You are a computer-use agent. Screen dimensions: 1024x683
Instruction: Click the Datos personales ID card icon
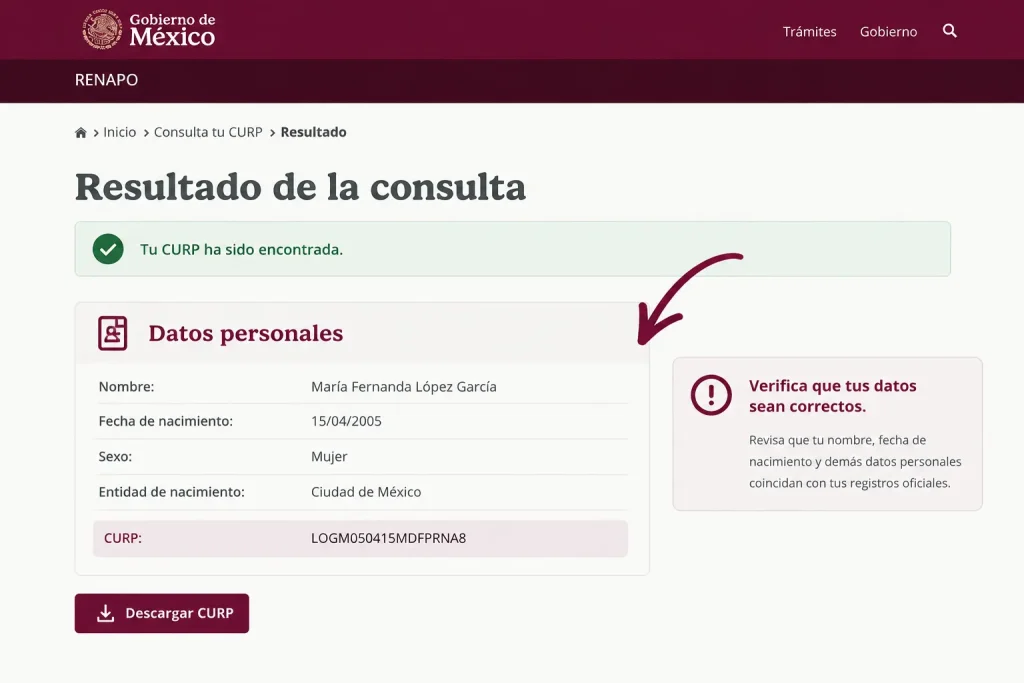click(x=112, y=333)
